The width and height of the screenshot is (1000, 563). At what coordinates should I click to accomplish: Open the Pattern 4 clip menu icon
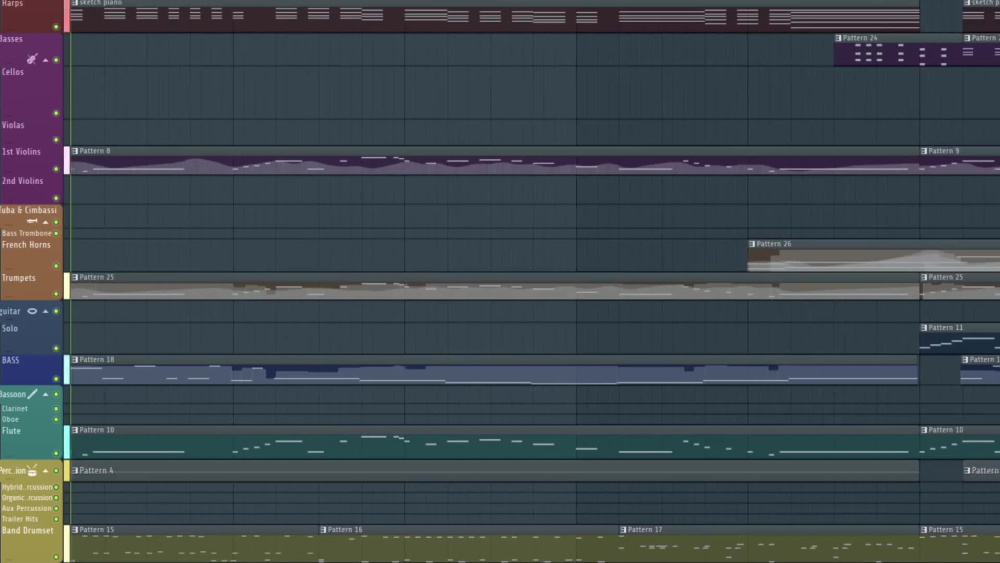pos(75,471)
